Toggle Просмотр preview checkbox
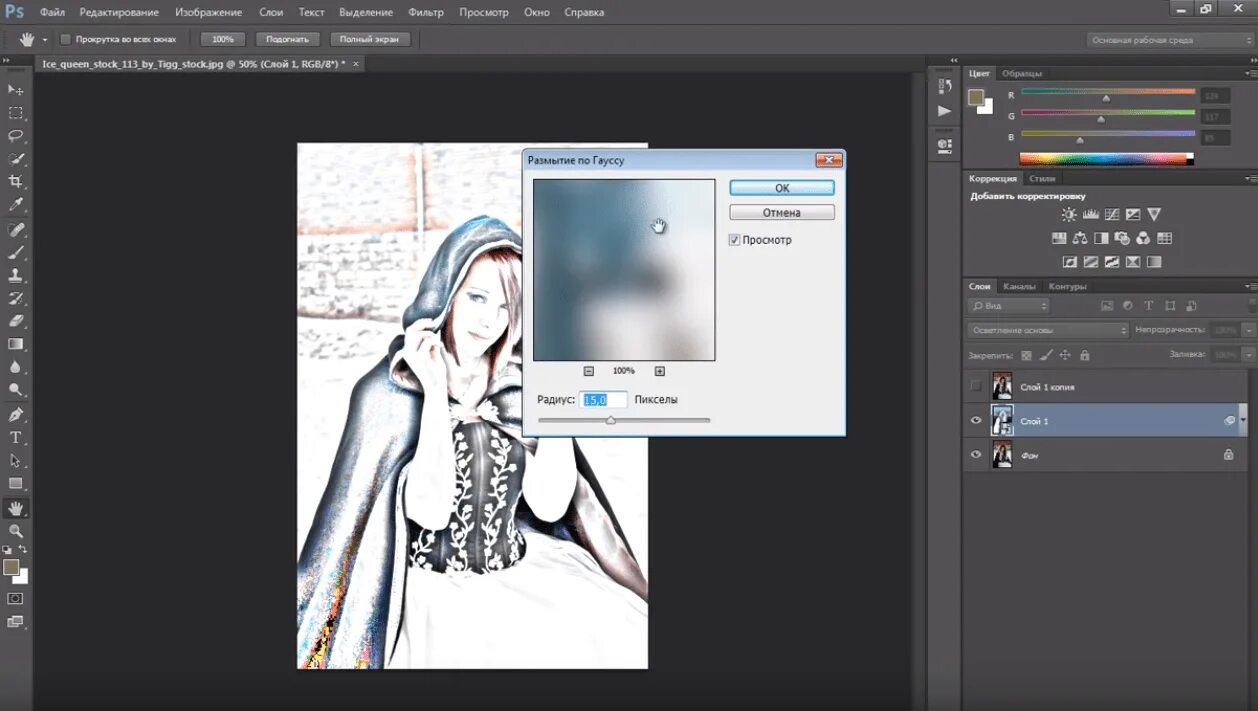Screen dimensions: 1258x711 point(734,240)
